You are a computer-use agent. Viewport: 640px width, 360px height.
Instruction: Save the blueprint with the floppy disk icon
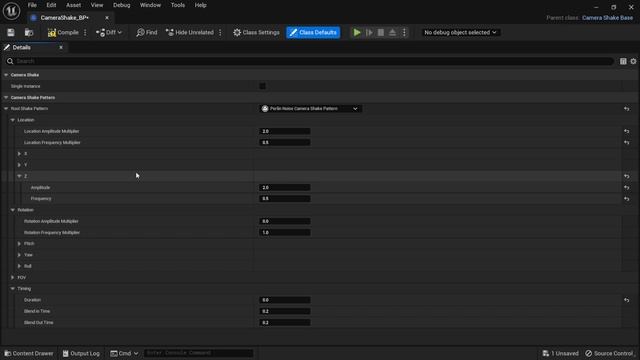point(11,32)
